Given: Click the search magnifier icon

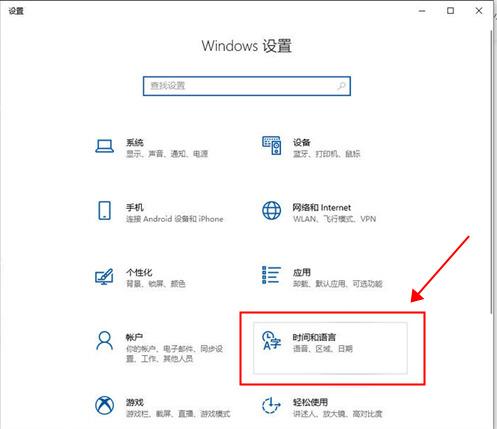Looking at the screenshot, I should point(341,86).
